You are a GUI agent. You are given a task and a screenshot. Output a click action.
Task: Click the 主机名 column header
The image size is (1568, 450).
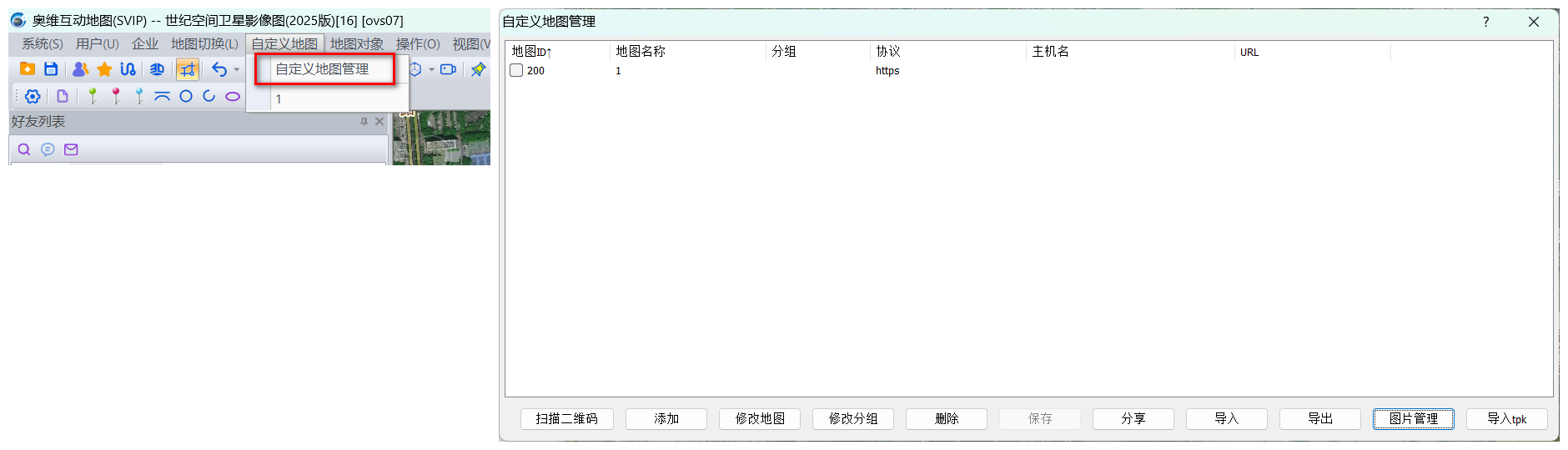[1130, 52]
